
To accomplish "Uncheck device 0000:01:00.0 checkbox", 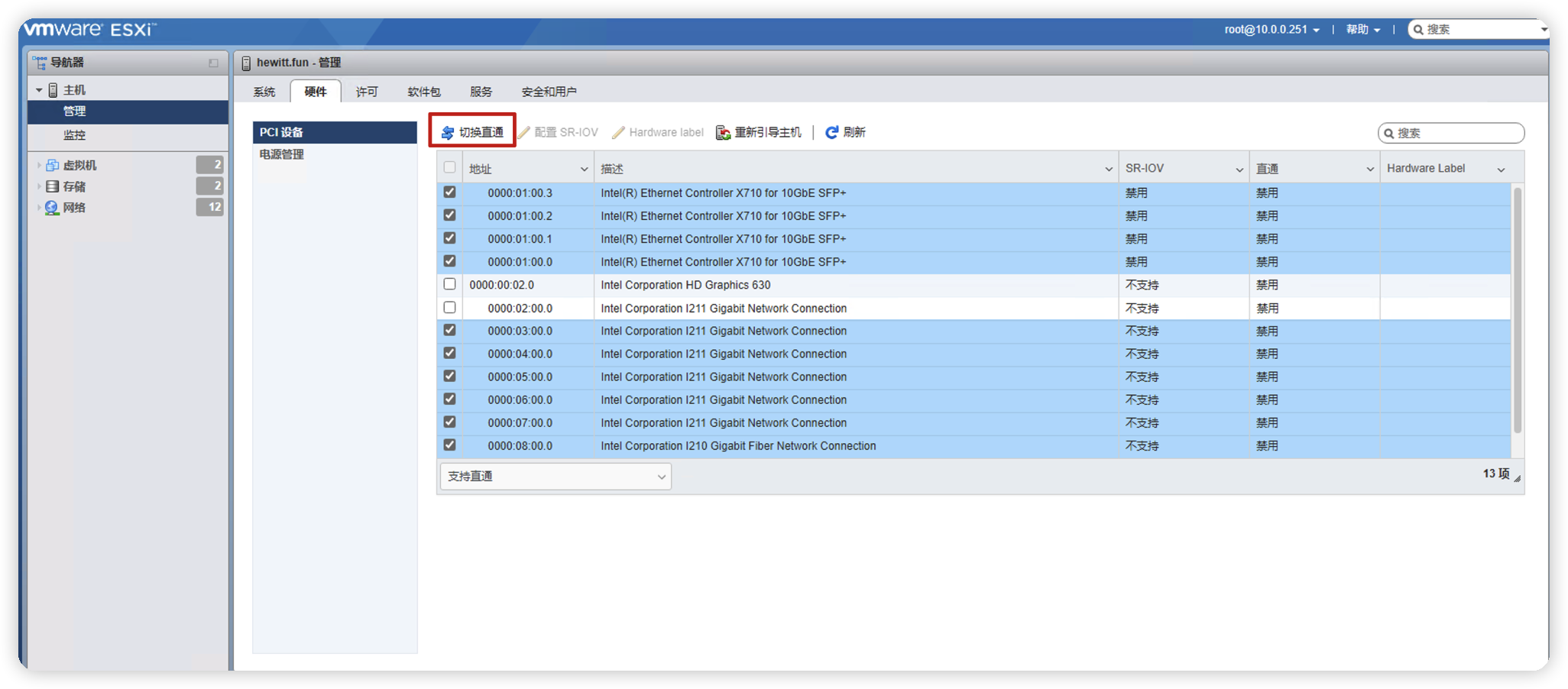I will [x=449, y=261].
